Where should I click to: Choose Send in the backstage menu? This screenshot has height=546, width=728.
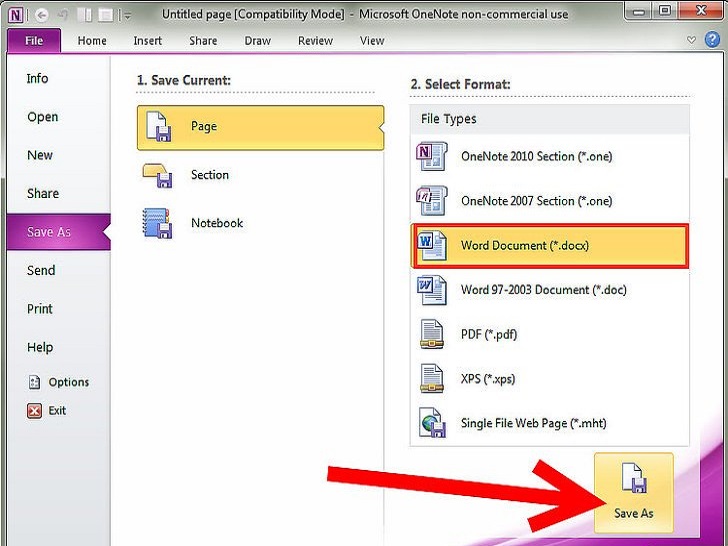tap(41, 270)
